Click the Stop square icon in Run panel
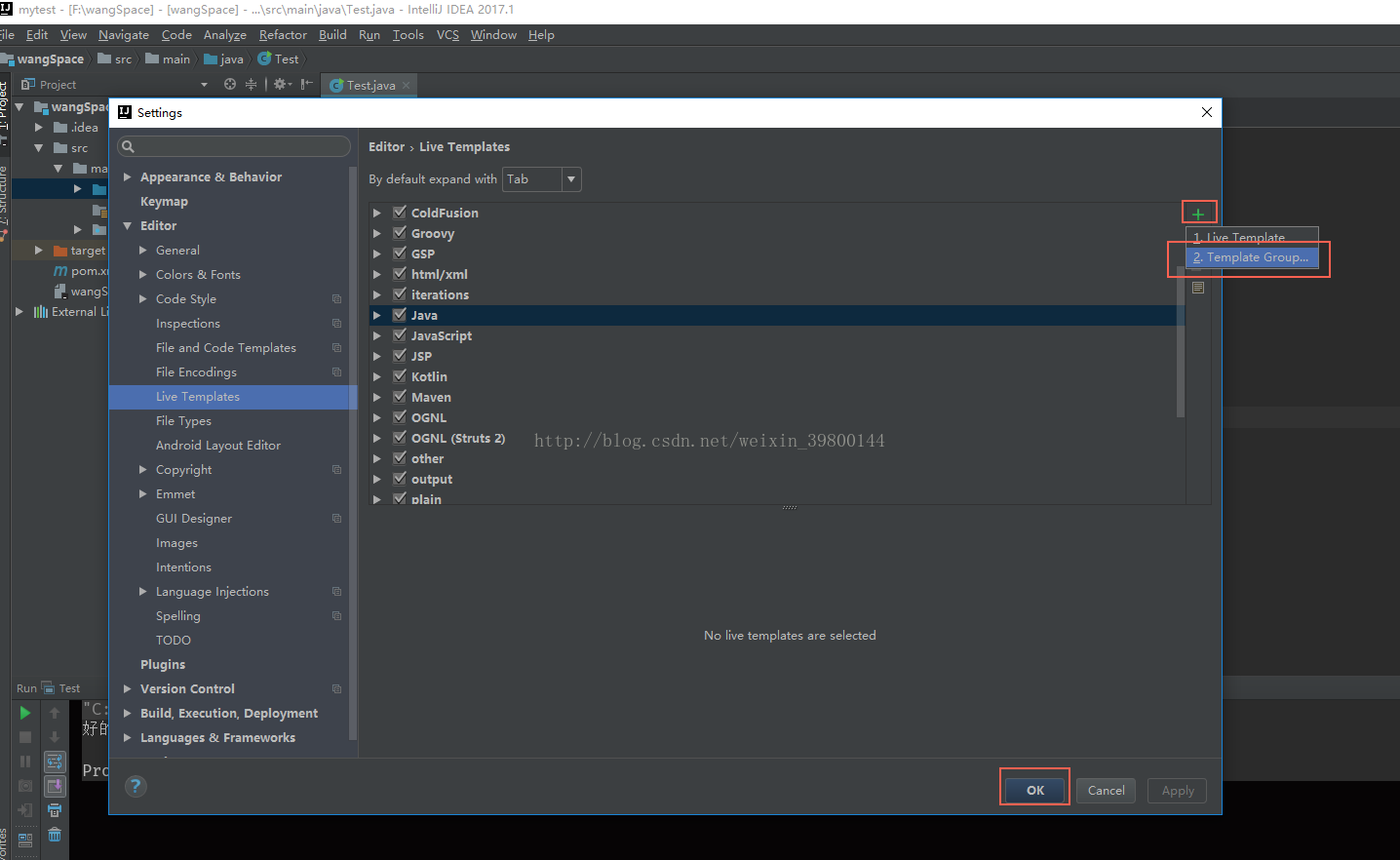The width and height of the screenshot is (1400, 860). 25,737
